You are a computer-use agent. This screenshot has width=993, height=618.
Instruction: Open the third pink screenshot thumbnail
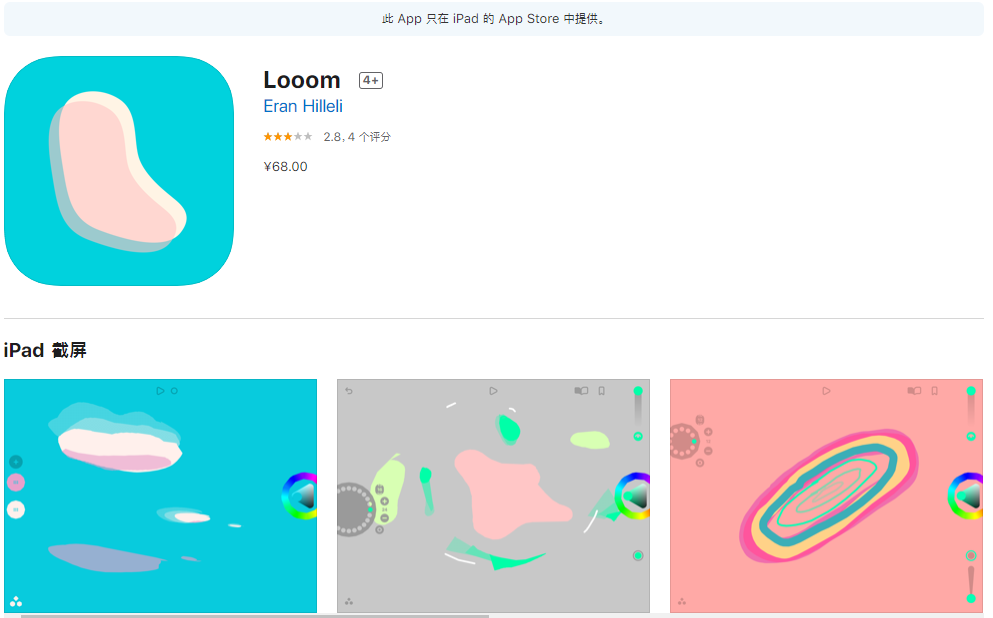click(826, 496)
